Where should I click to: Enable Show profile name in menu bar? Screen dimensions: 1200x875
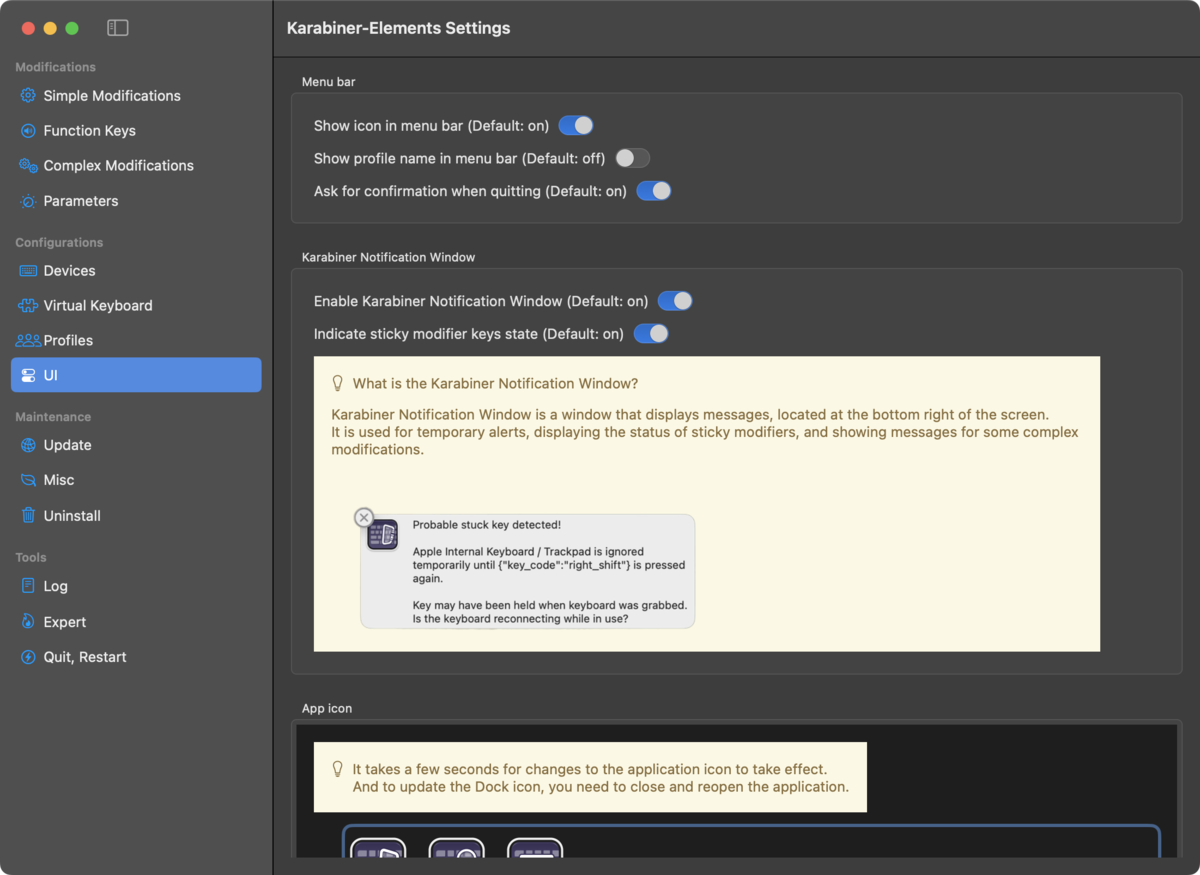632,158
